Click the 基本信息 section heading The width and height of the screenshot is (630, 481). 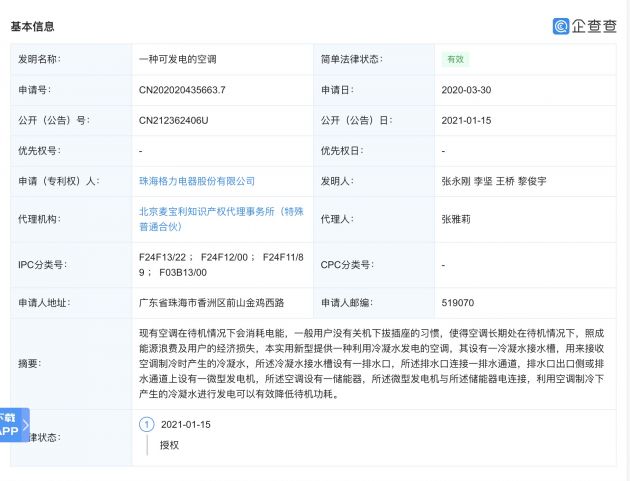[33, 27]
